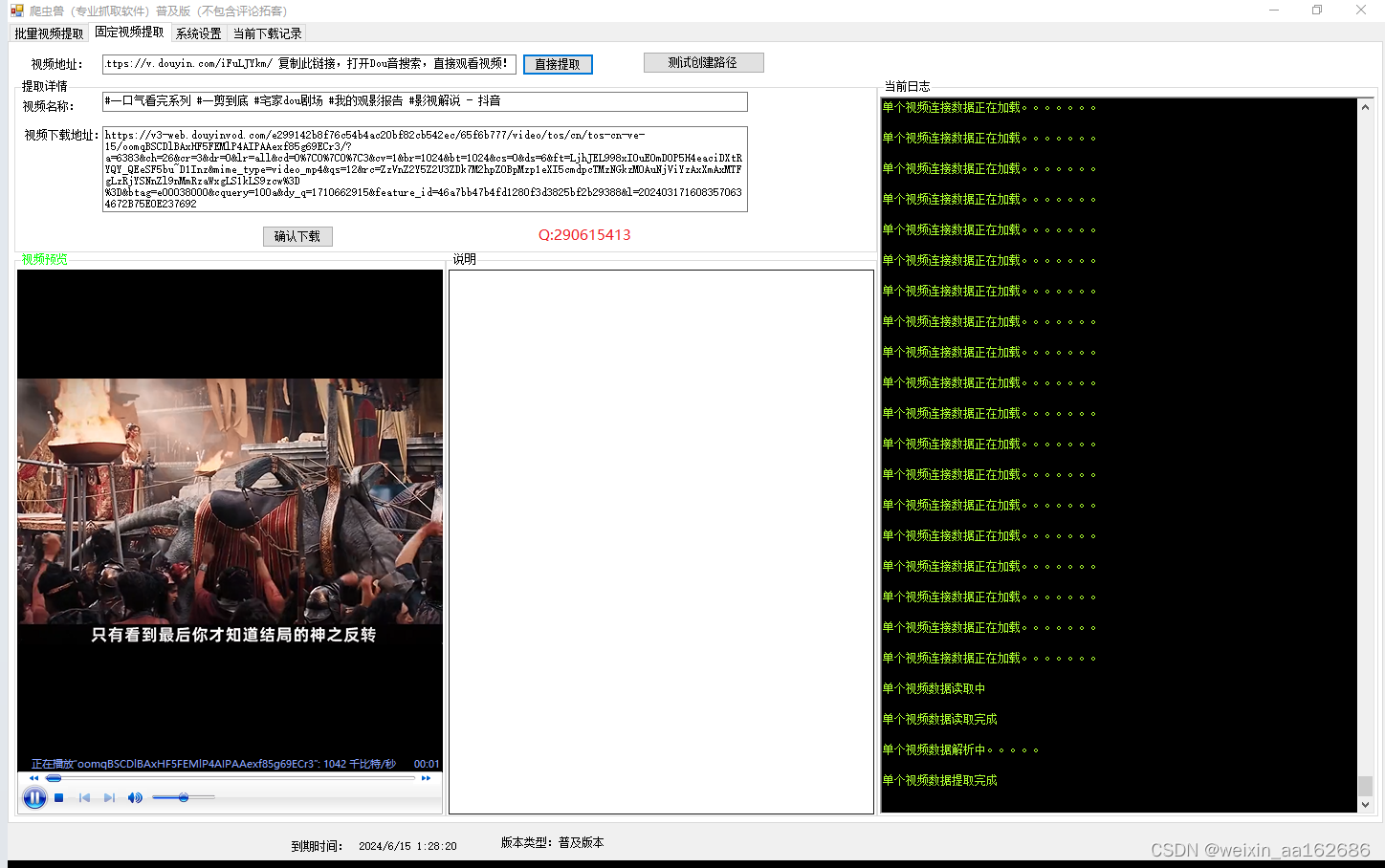Click the log scrollbar up arrow
Image resolution: width=1385 pixels, height=868 pixels.
tap(1365, 107)
